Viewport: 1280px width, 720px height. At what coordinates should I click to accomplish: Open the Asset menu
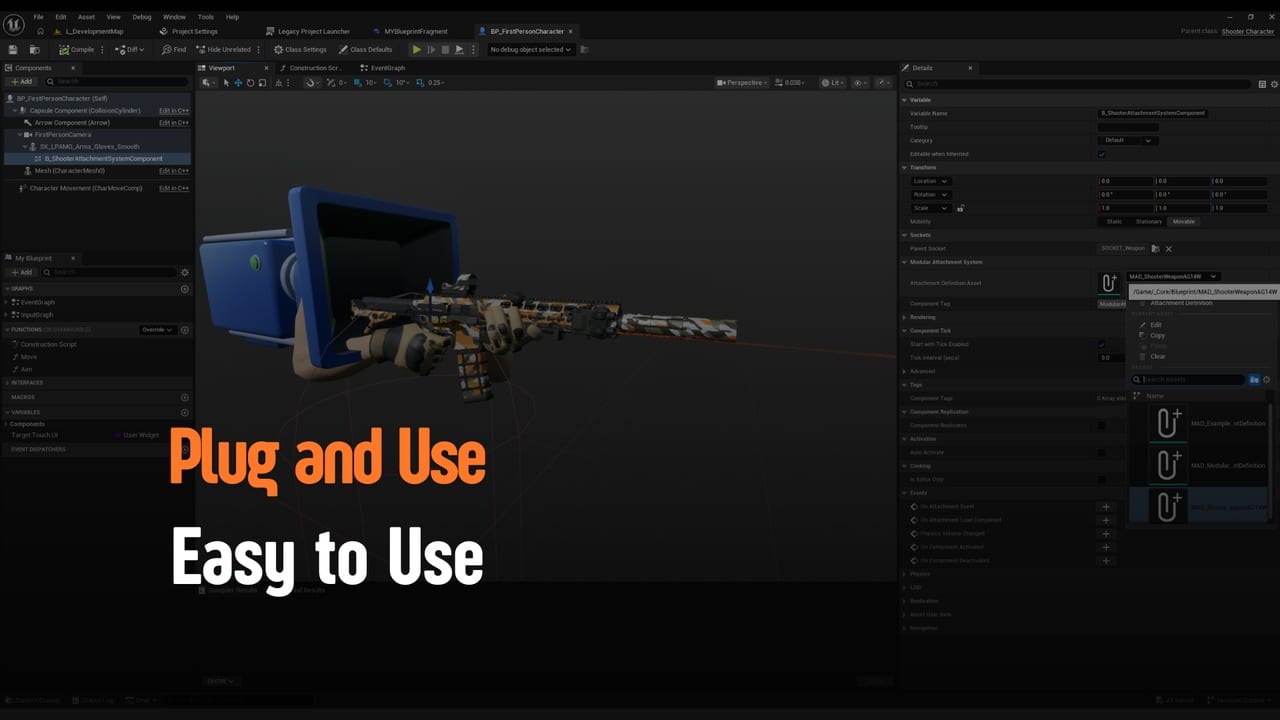point(86,17)
